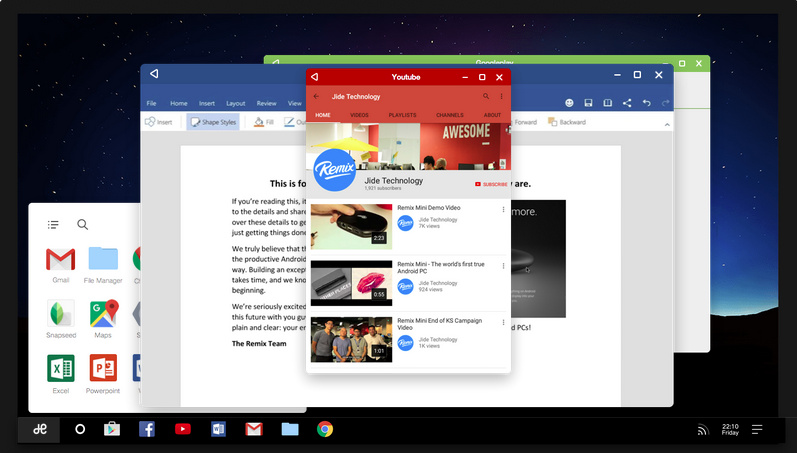Click the back triangle in Youtube window title
The width and height of the screenshot is (797, 453).
point(315,77)
